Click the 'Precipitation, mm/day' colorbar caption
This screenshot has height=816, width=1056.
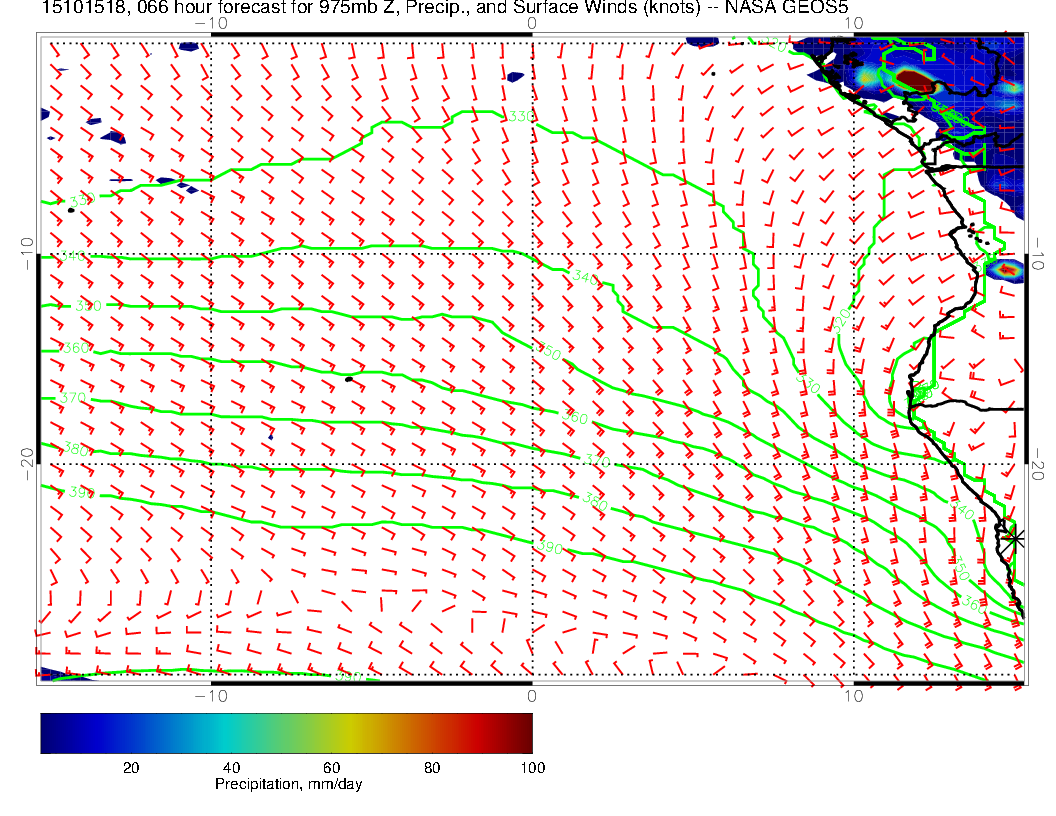pyautogui.click(x=288, y=784)
